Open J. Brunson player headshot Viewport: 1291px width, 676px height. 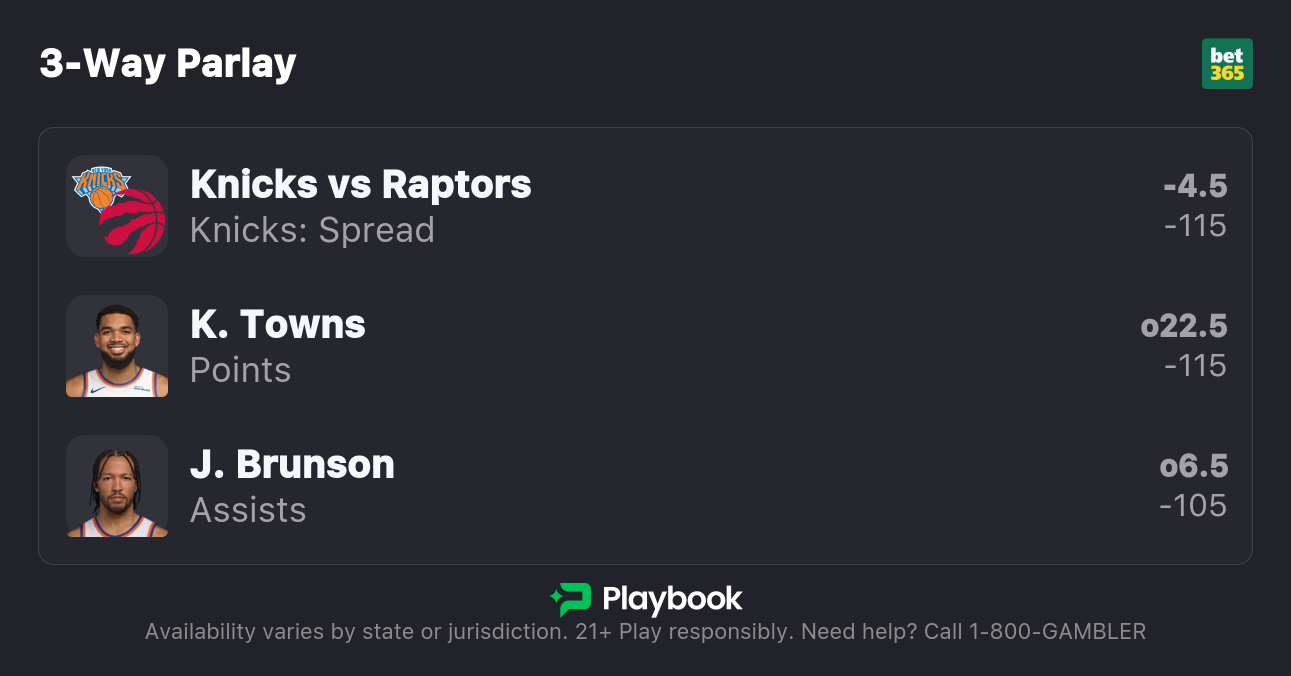(x=117, y=486)
